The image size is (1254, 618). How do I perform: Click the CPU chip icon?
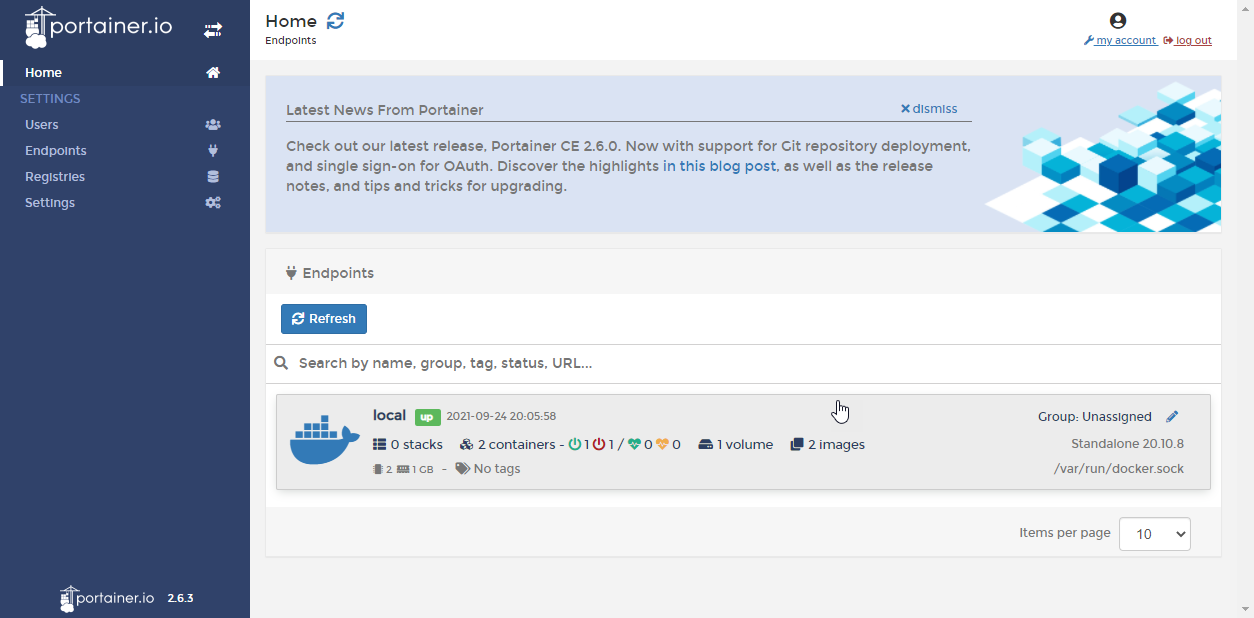[378, 469]
